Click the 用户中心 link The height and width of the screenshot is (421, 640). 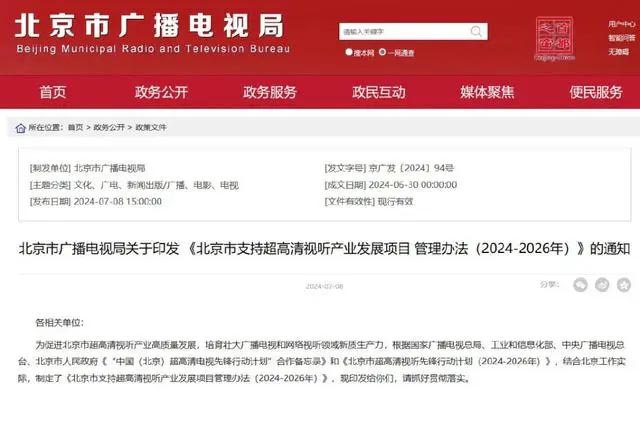622,24
